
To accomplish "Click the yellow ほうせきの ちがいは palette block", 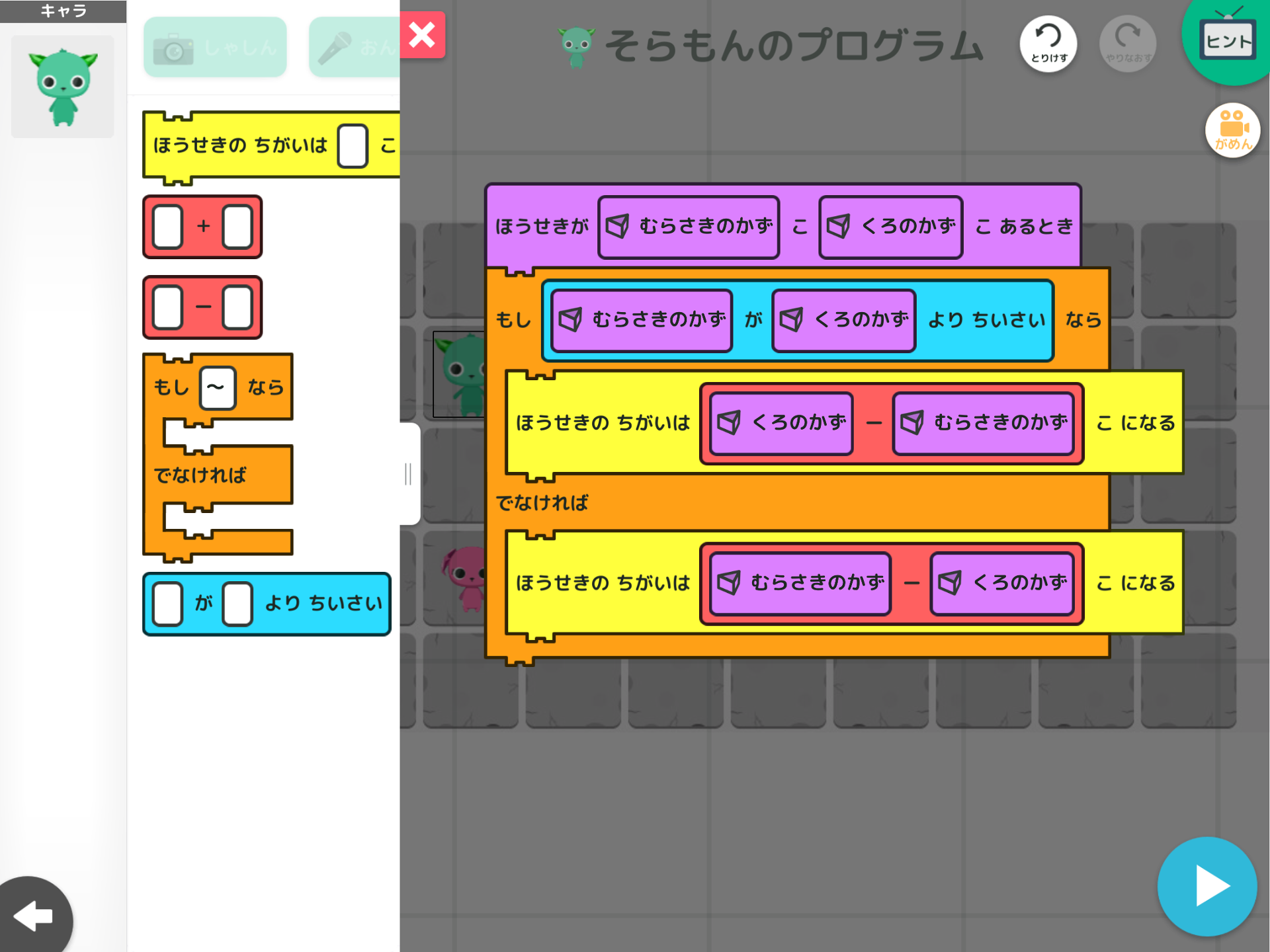I will pos(241,145).
